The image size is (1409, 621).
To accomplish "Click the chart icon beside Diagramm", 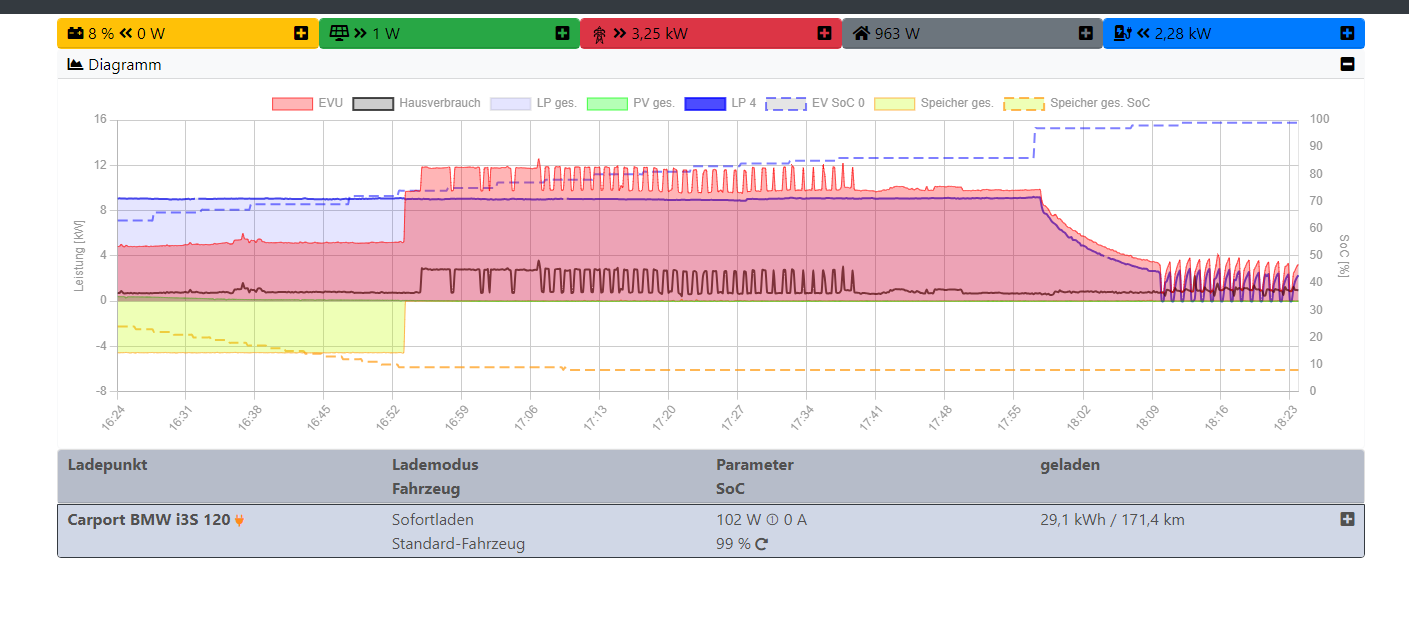I will coord(75,65).
